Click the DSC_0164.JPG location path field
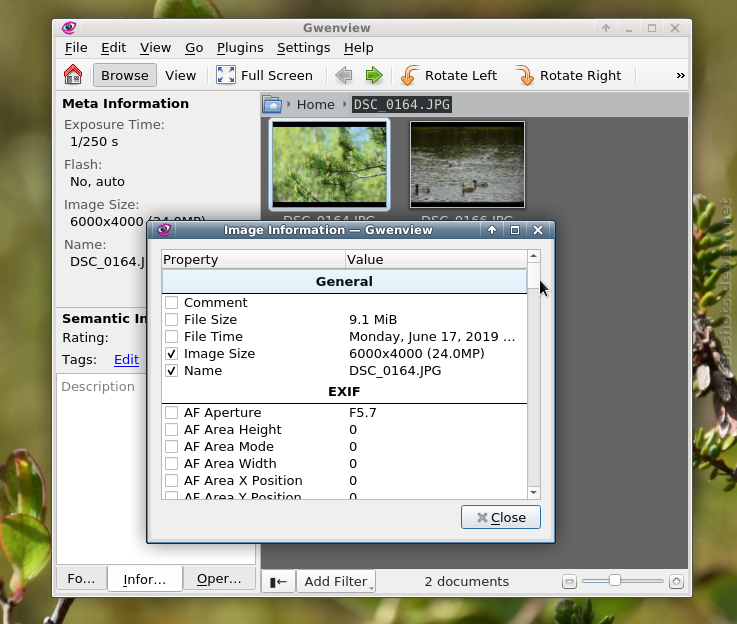 point(402,104)
